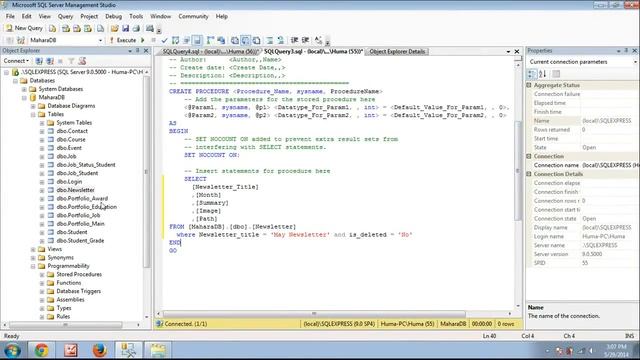
Task: Click the Object Explorer vertical scrollbar
Action: (x=147, y=171)
